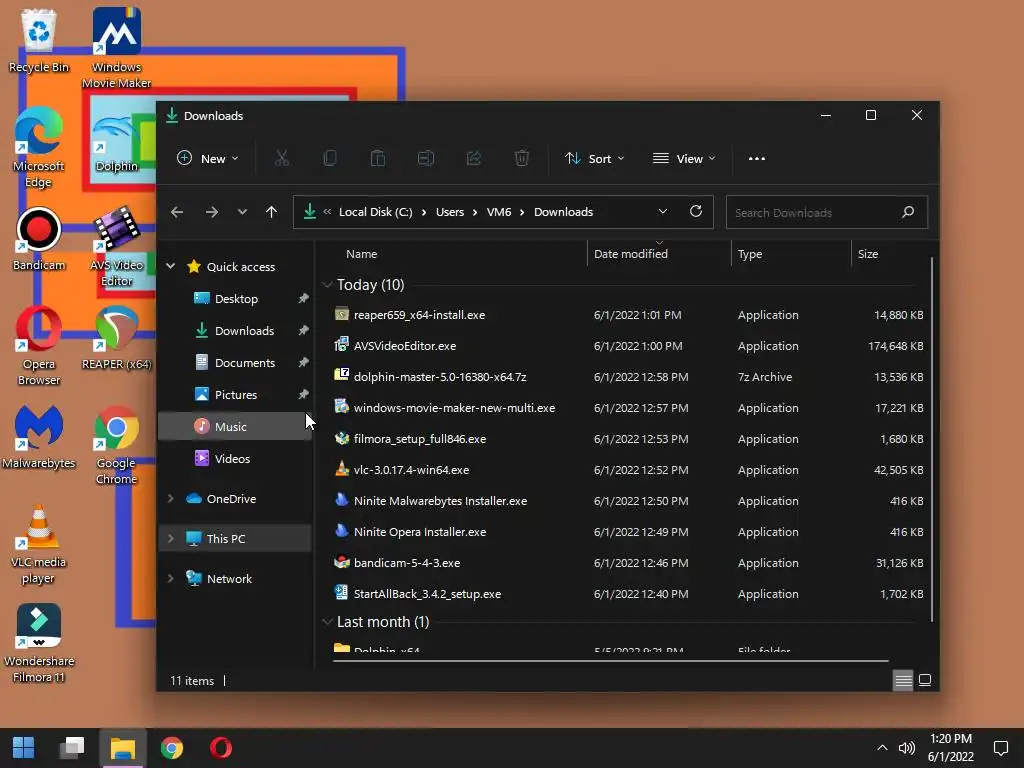Screen dimensions: 1024x768
Task: Open the Windows Start menu
Action: pos(24,748)
